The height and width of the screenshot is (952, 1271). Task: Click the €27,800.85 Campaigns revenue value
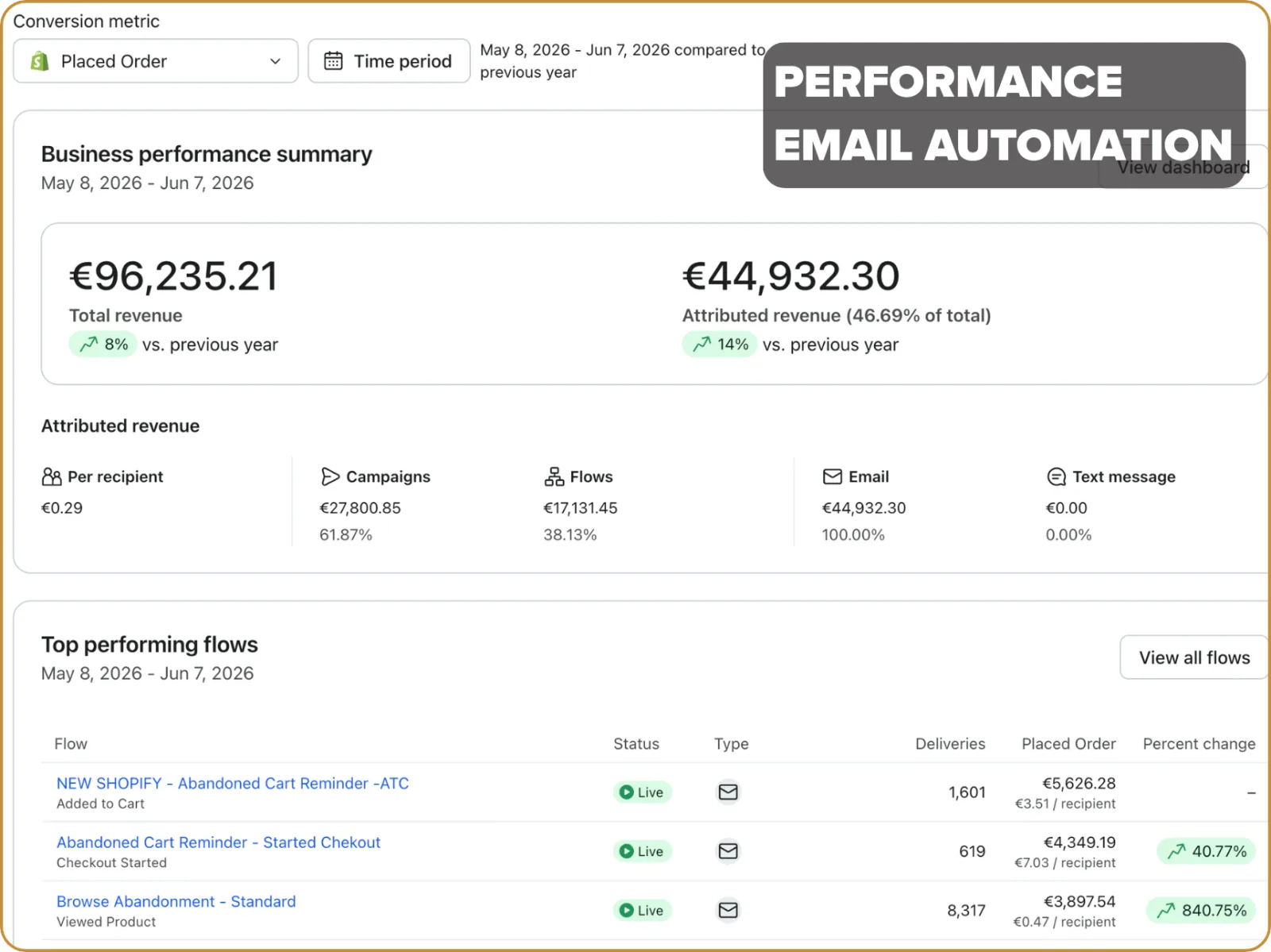pos(360,508)
